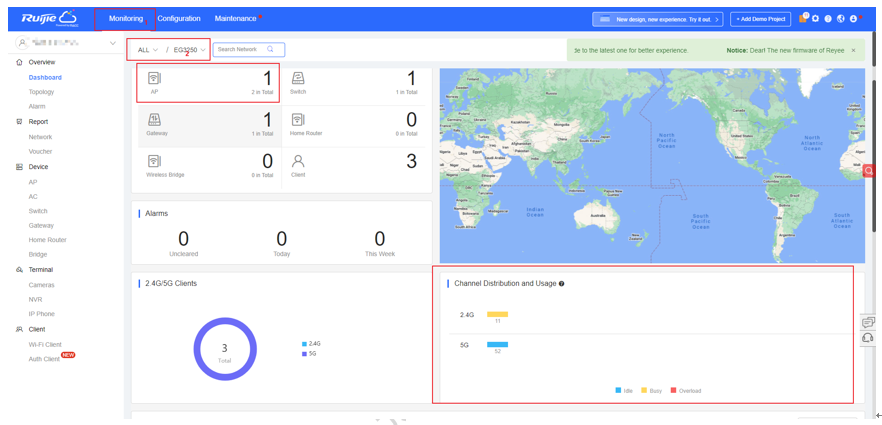Open the user account icon in top bar
This screenshot has width=882, height=425.
click(853, 19)
